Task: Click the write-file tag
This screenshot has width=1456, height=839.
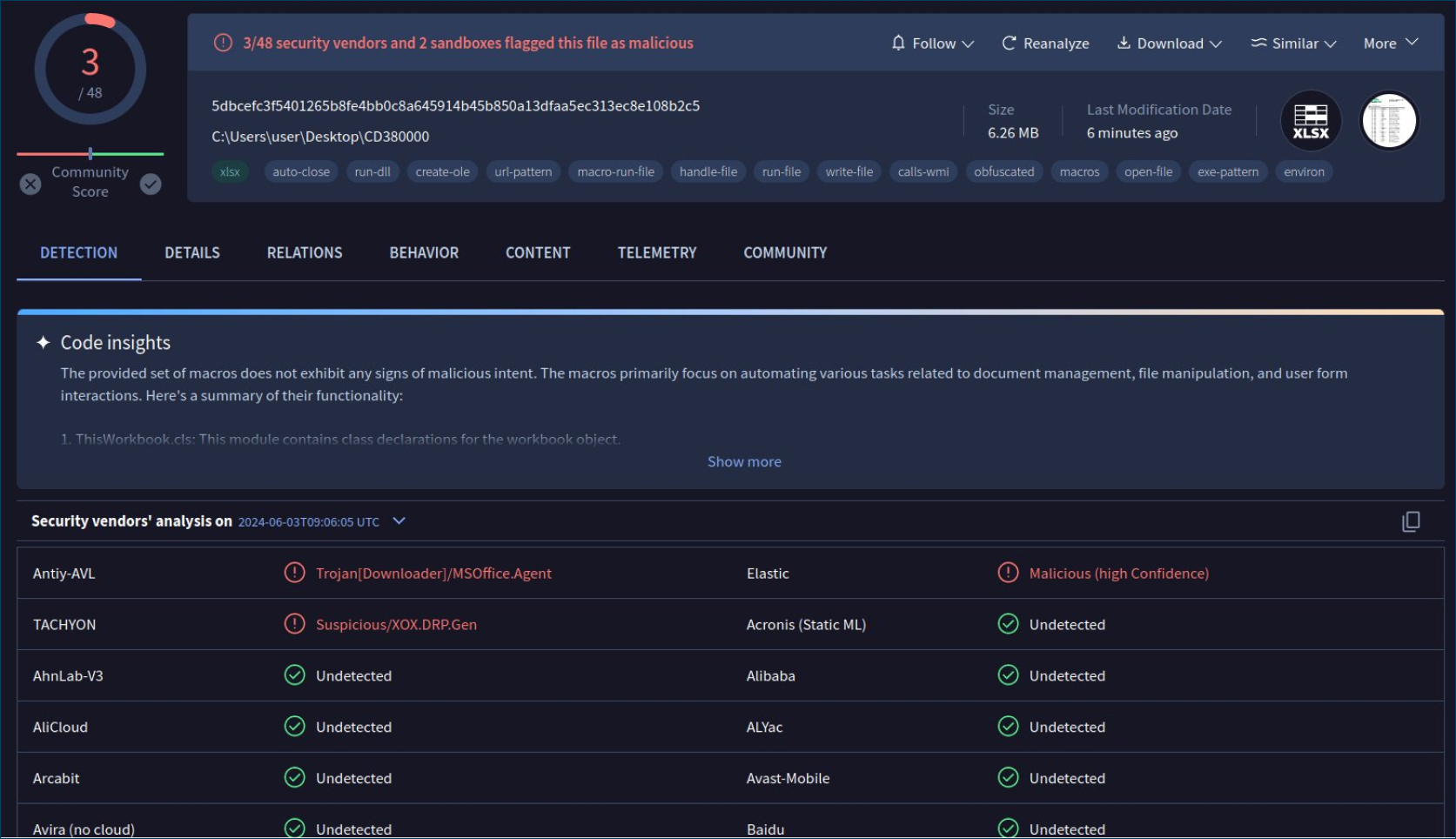Action: 849,171
